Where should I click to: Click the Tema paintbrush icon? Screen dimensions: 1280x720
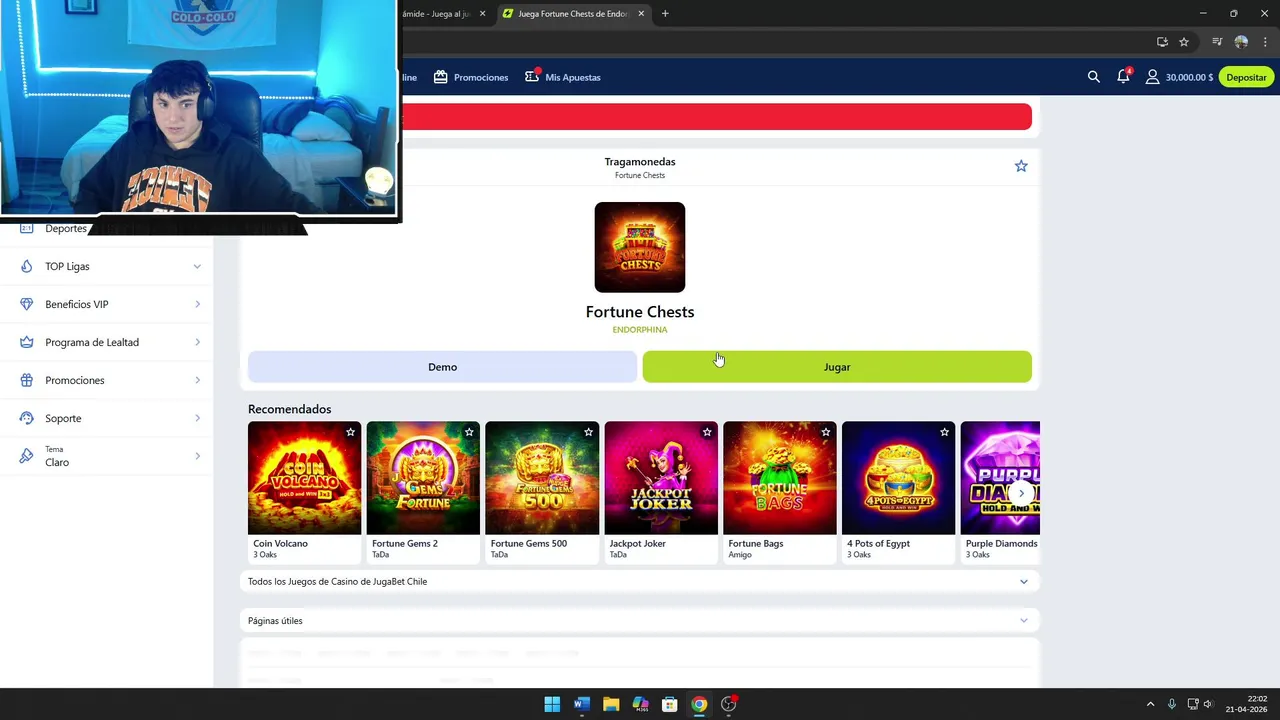point(26,456)
